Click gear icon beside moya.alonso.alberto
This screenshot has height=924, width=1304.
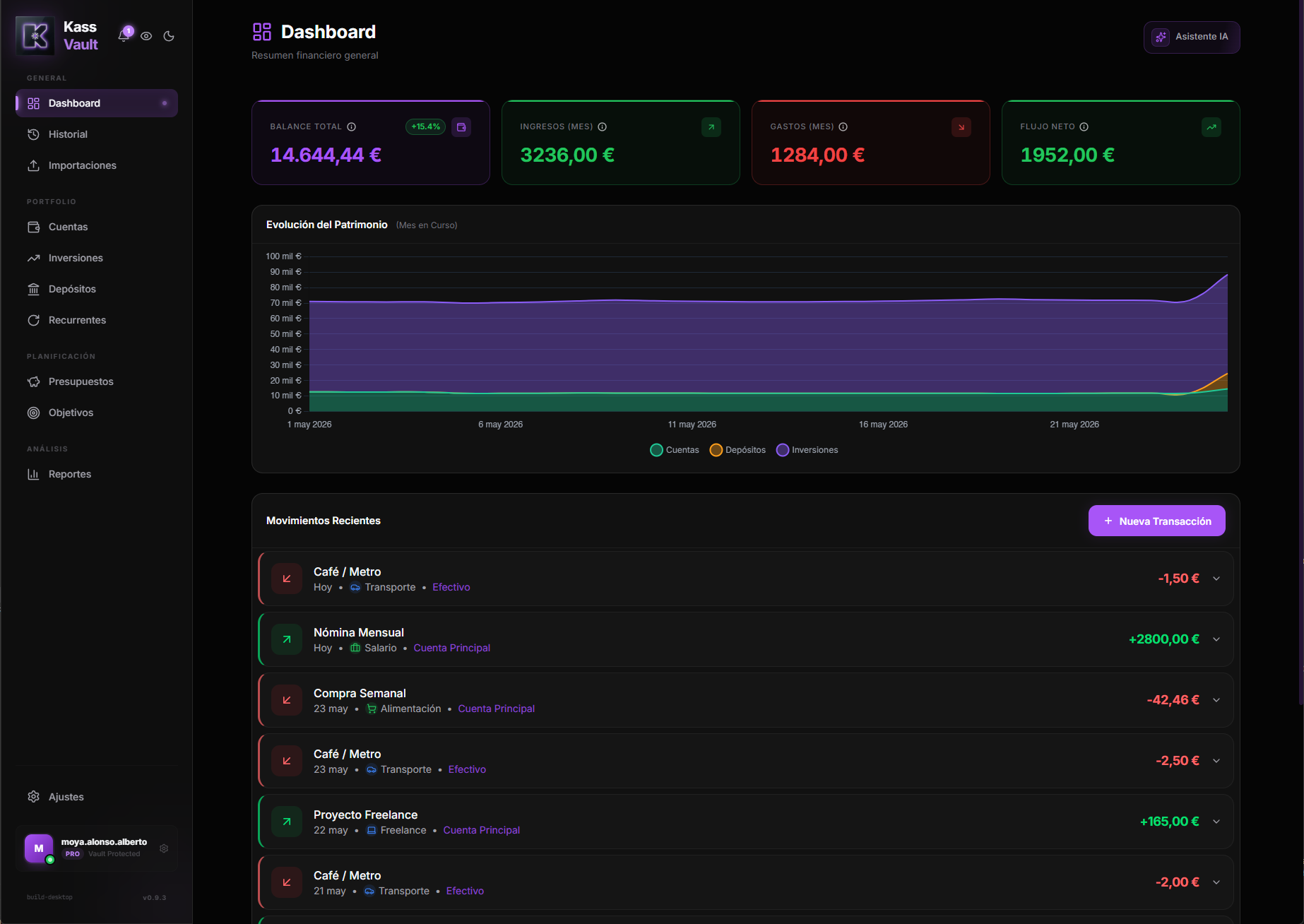(164, 848)
